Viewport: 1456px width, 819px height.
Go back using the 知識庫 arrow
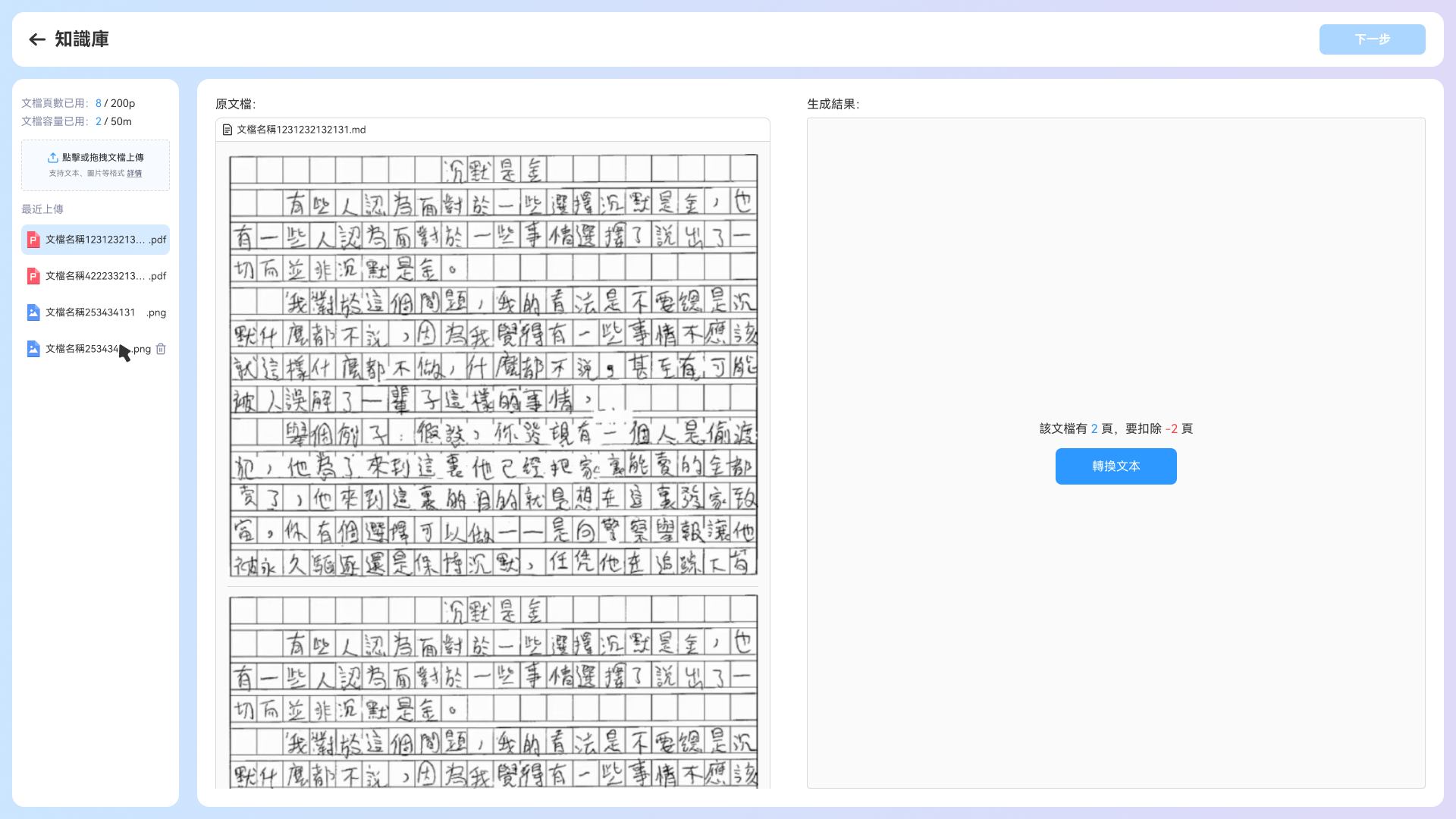(37, 39)
